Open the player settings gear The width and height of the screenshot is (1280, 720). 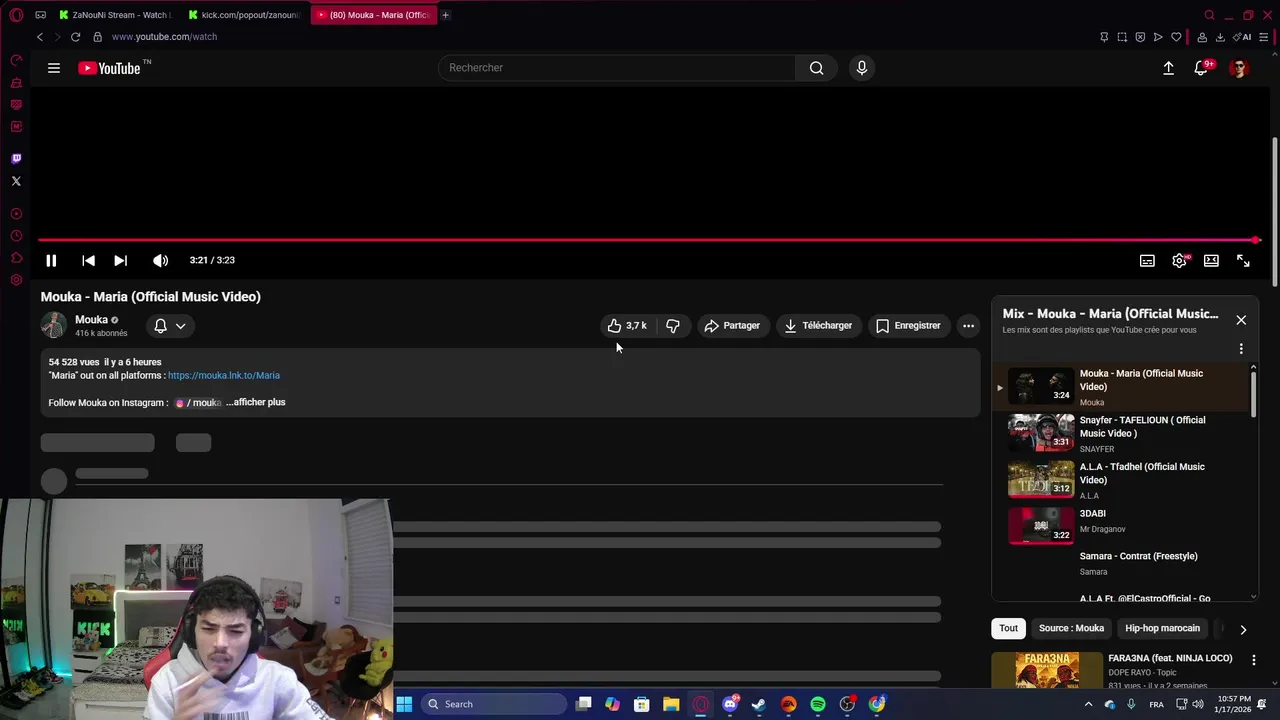tap(1180, 260)
